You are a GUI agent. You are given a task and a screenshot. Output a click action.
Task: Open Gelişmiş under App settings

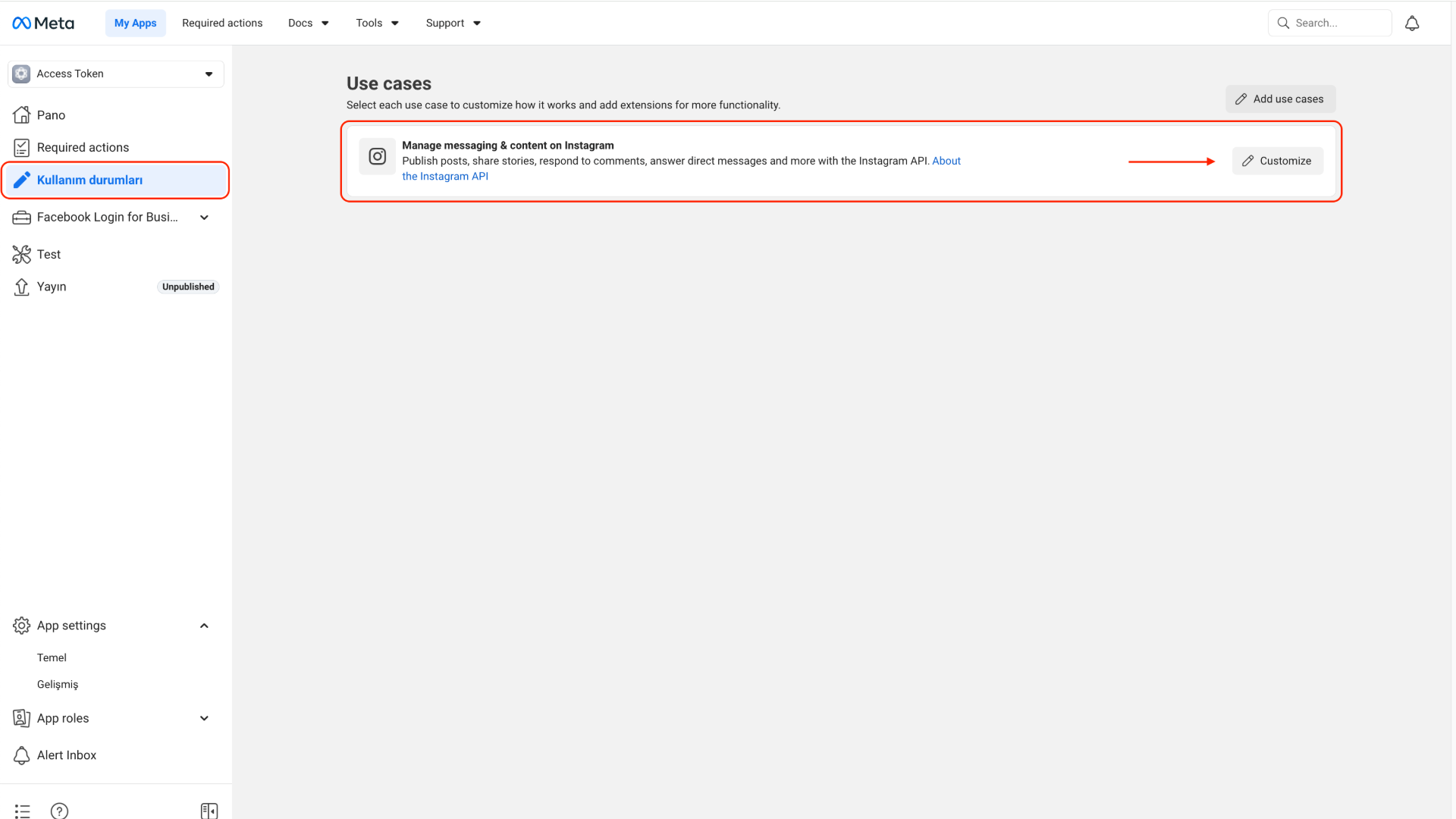58,685
